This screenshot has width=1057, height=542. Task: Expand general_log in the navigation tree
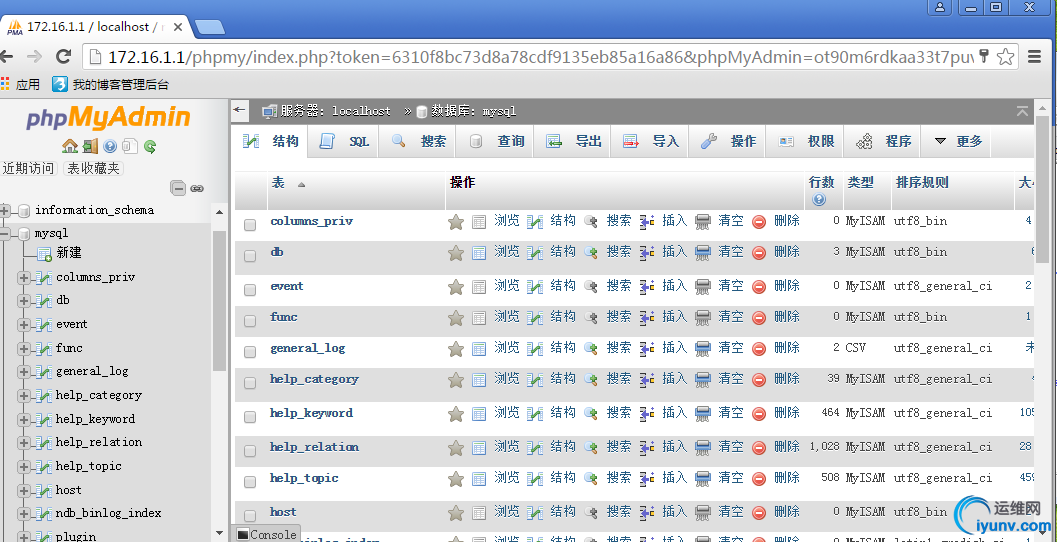[x=24, y=371]
